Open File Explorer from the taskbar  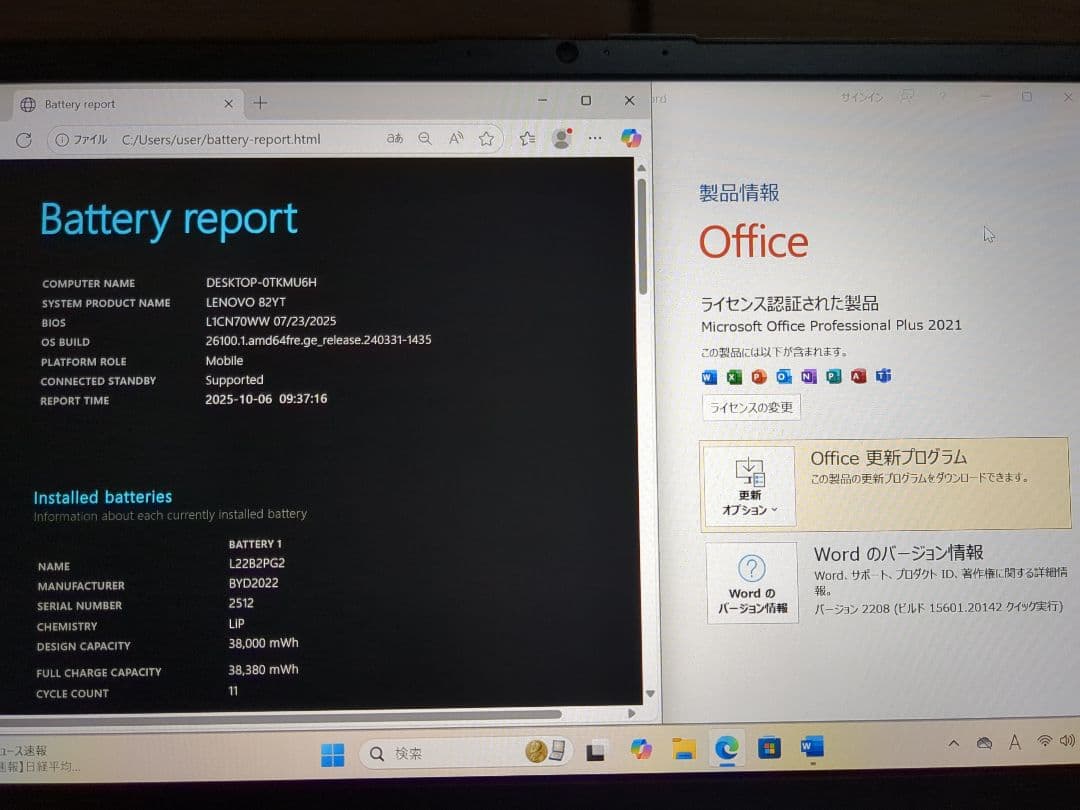coord(684,748)
